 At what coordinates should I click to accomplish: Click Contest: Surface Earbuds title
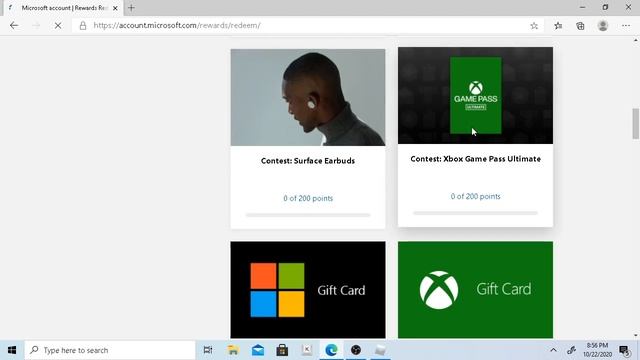click(x=308, y=161)
